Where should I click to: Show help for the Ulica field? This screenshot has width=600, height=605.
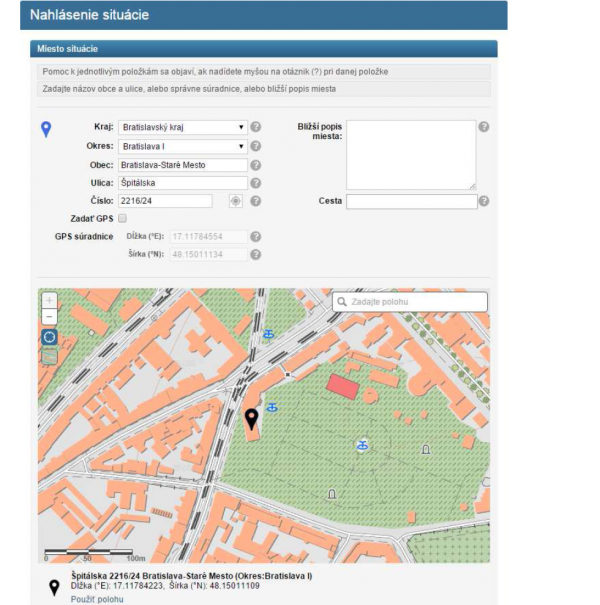click(x=255, y=183)
